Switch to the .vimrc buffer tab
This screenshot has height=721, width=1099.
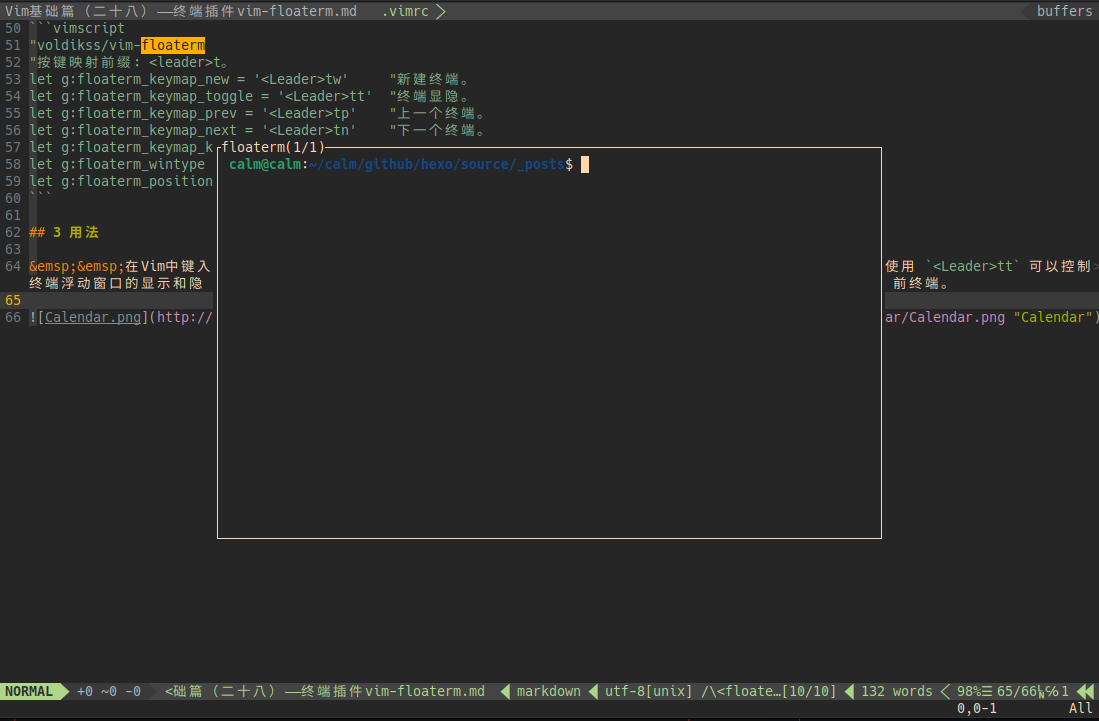[405, 11]
